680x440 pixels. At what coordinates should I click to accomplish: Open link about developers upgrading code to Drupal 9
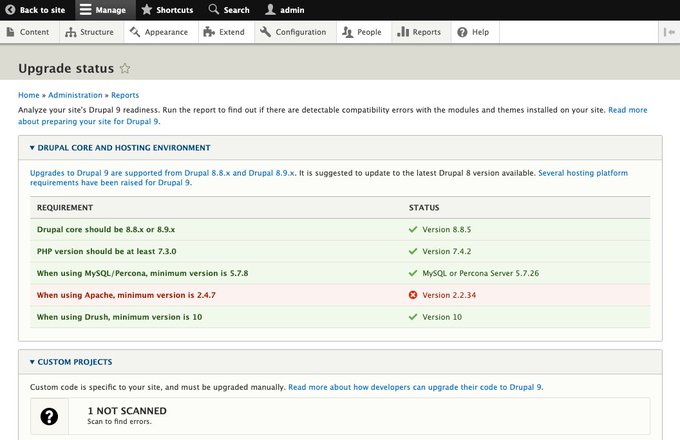415,387
